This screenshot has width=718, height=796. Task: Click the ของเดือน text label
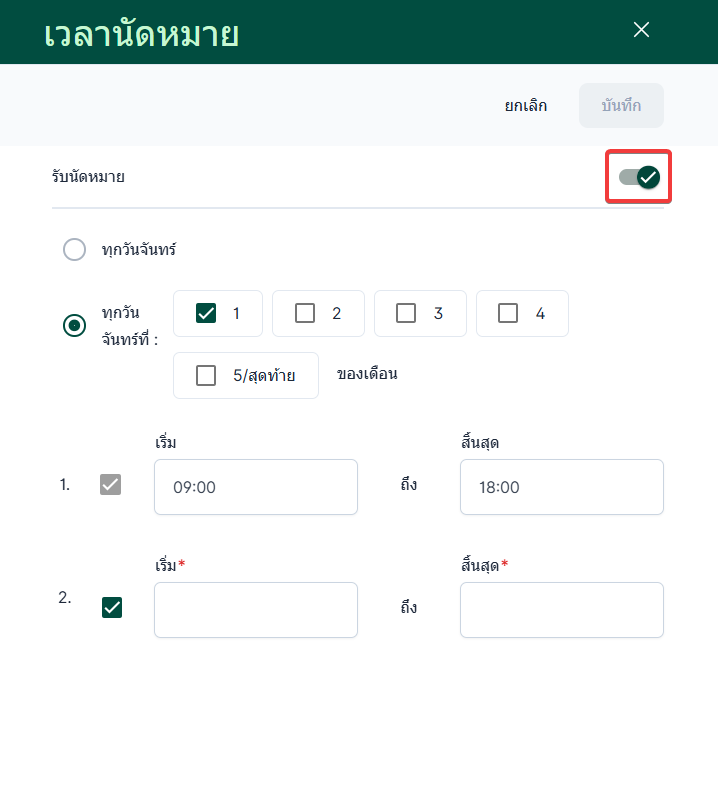click(367, 375)
